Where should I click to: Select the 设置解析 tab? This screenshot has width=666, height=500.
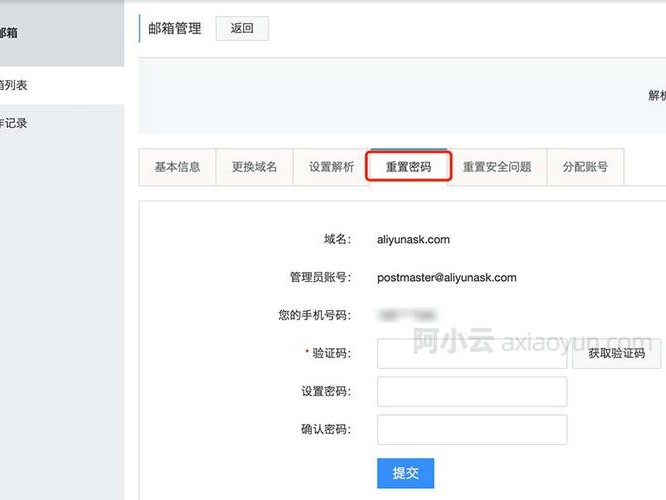tap(331, 167)
